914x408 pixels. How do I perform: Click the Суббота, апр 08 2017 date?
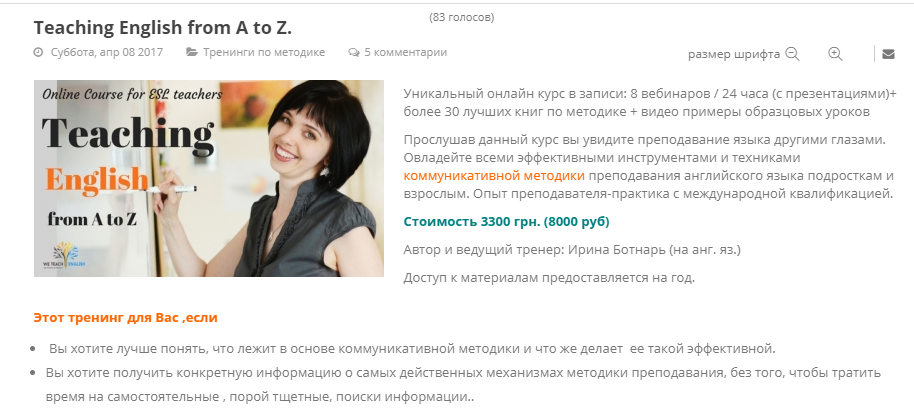tap(107, 52)
